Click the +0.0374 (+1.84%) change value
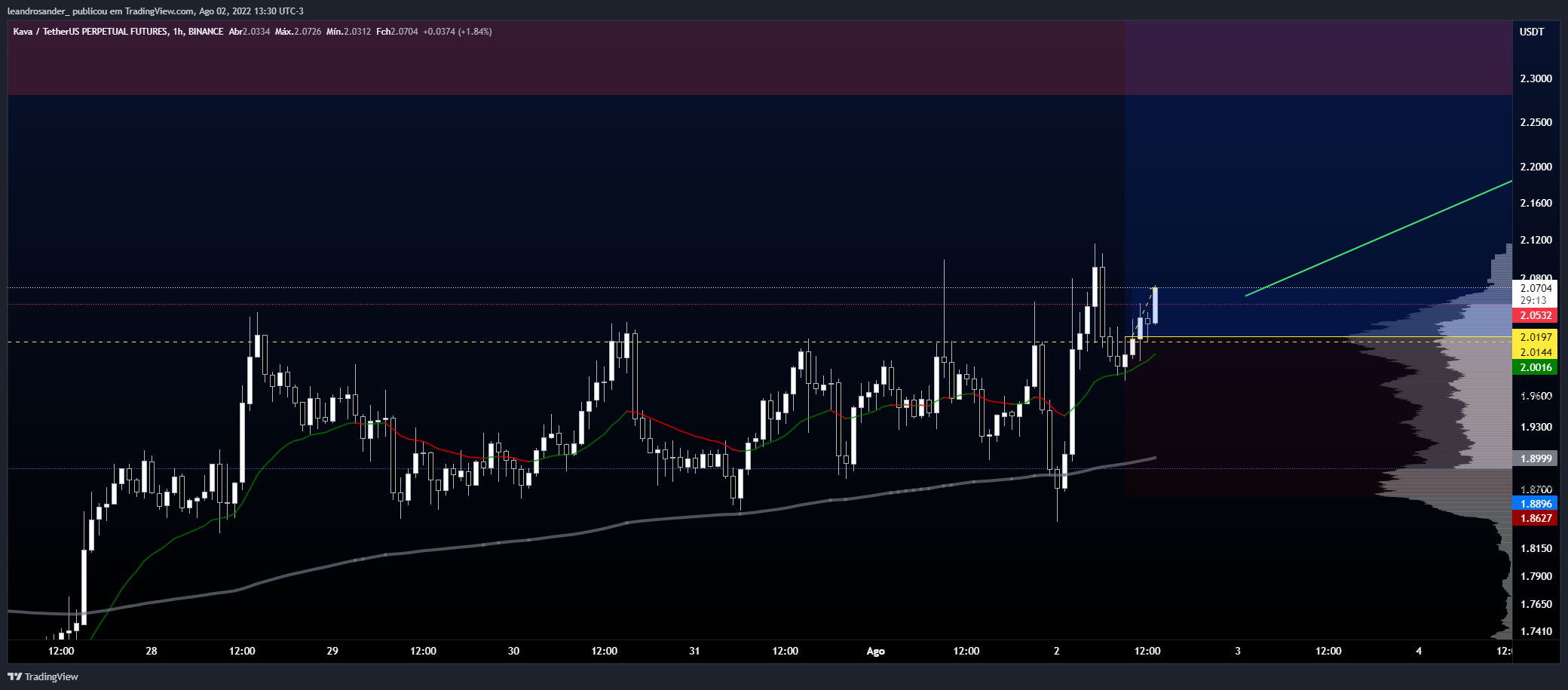 tap(458, 32)
